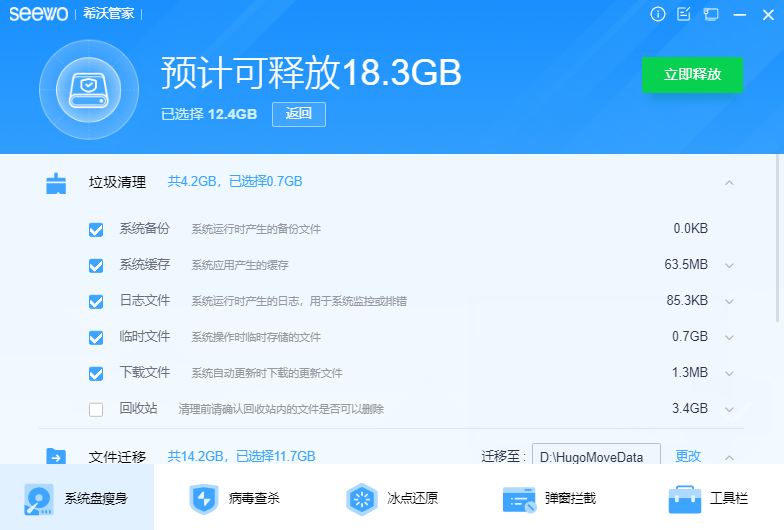This screenshot has width=784, height=530.
Task: Expand the 系统缓存 row details
Action: [x=729, y=265]
